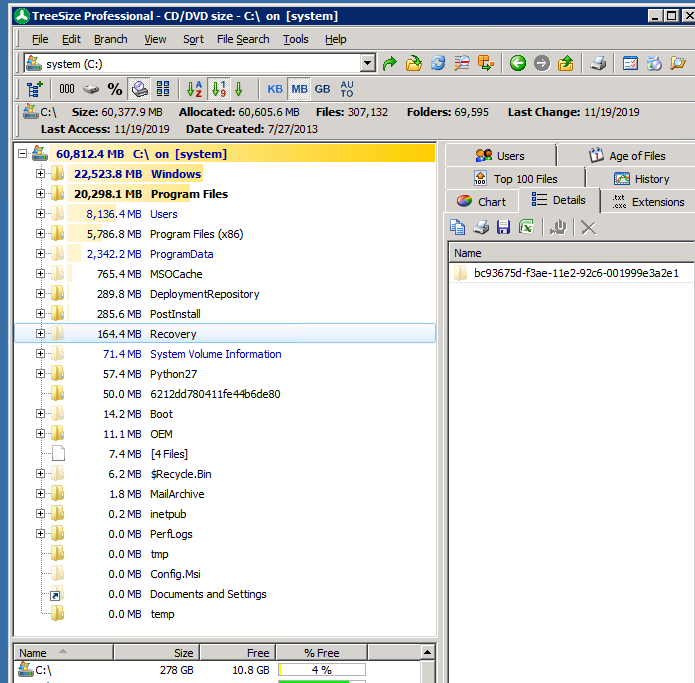Open the system (C:) path dropdown arrow
The width and height of the screenshot is (695, 683).
[367, 63]
